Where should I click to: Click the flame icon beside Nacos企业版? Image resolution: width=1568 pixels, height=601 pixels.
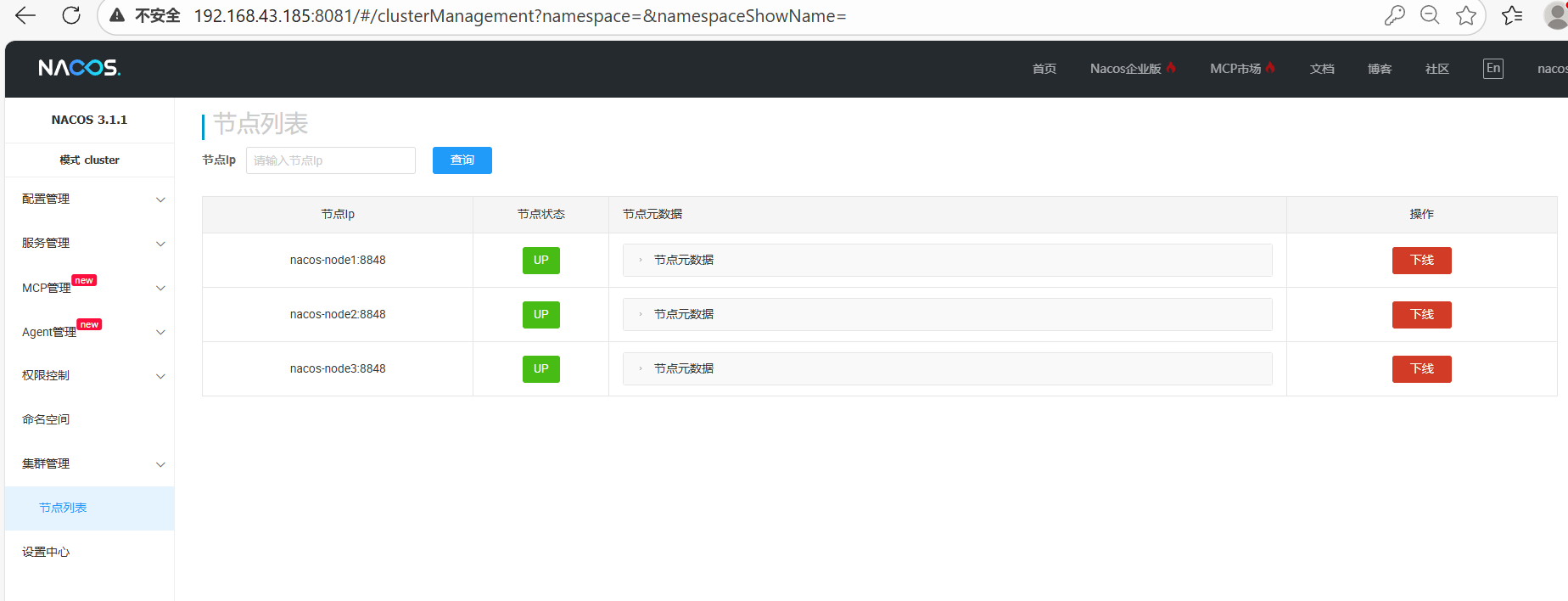point(1171,68)
